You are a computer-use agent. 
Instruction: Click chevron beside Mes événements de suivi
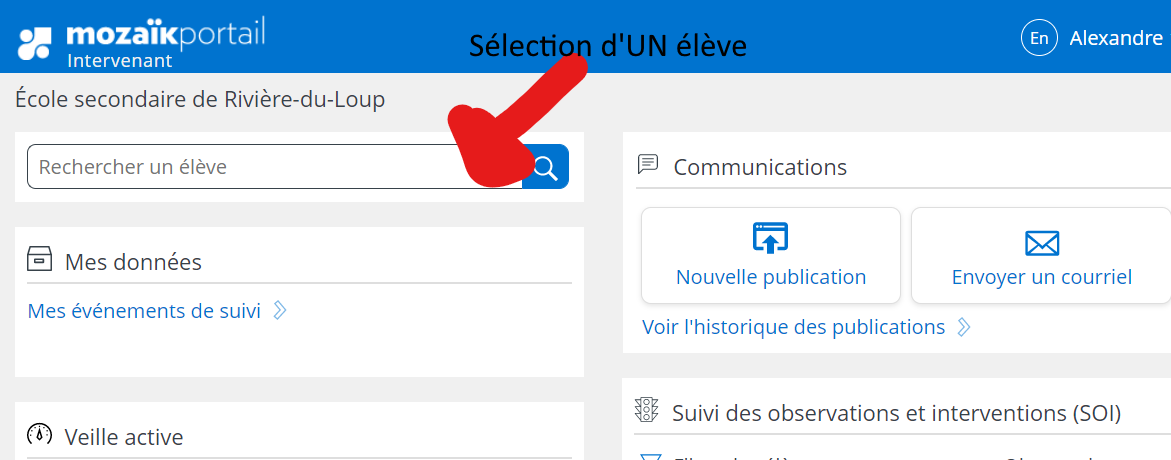[x=280, y=311]
